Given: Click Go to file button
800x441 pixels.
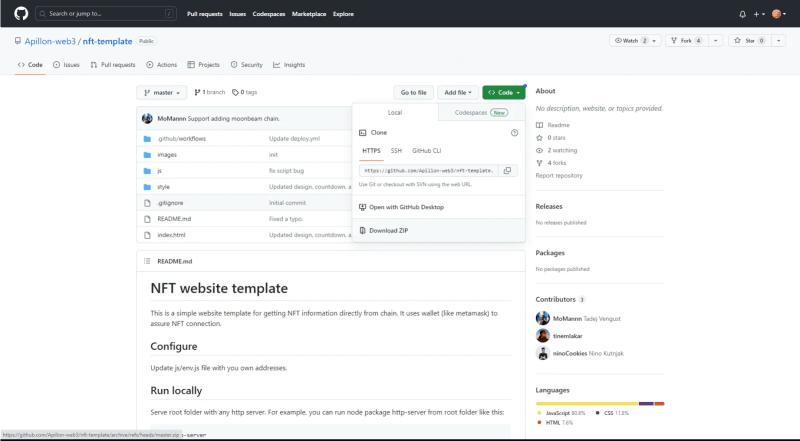Looking at the screenshot, I should pos(413,92).
